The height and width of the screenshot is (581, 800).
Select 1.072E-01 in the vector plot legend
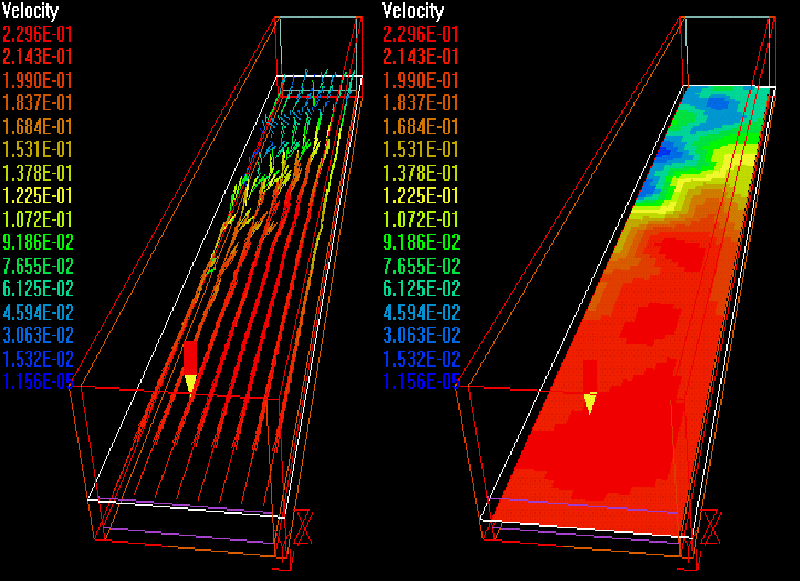[x=37, y=219]
